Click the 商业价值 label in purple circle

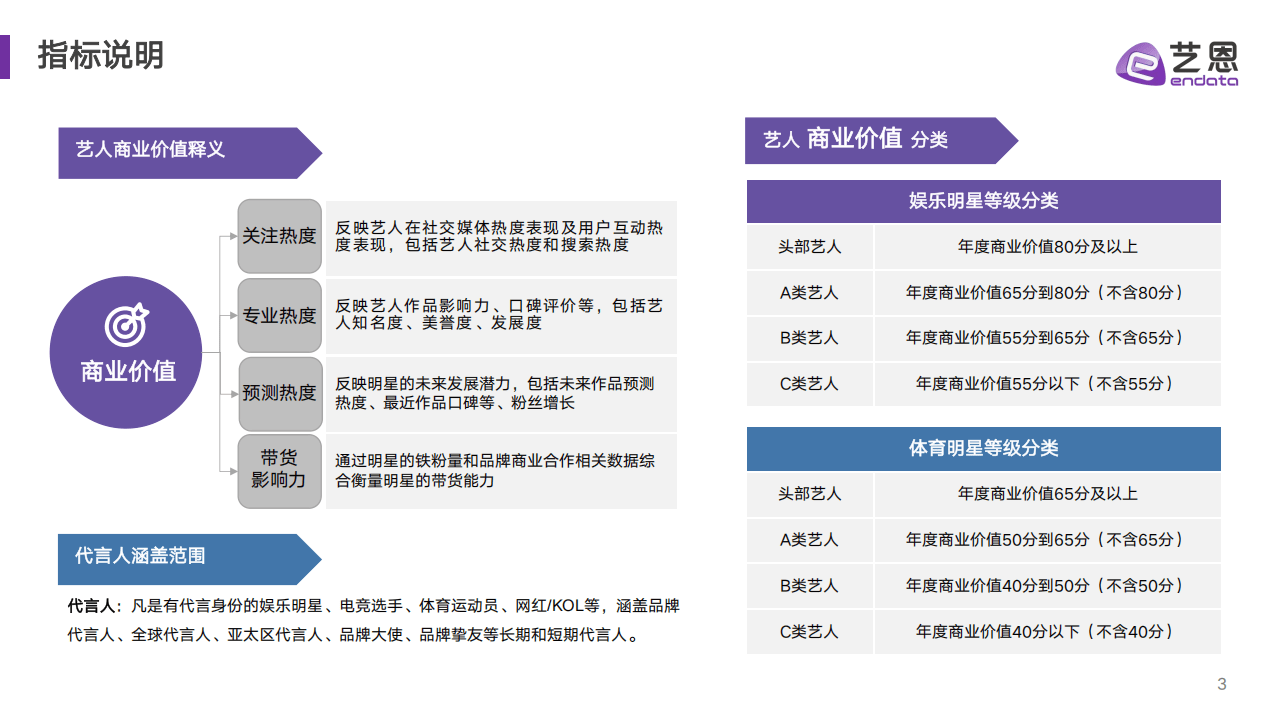(x=128, y=371)
